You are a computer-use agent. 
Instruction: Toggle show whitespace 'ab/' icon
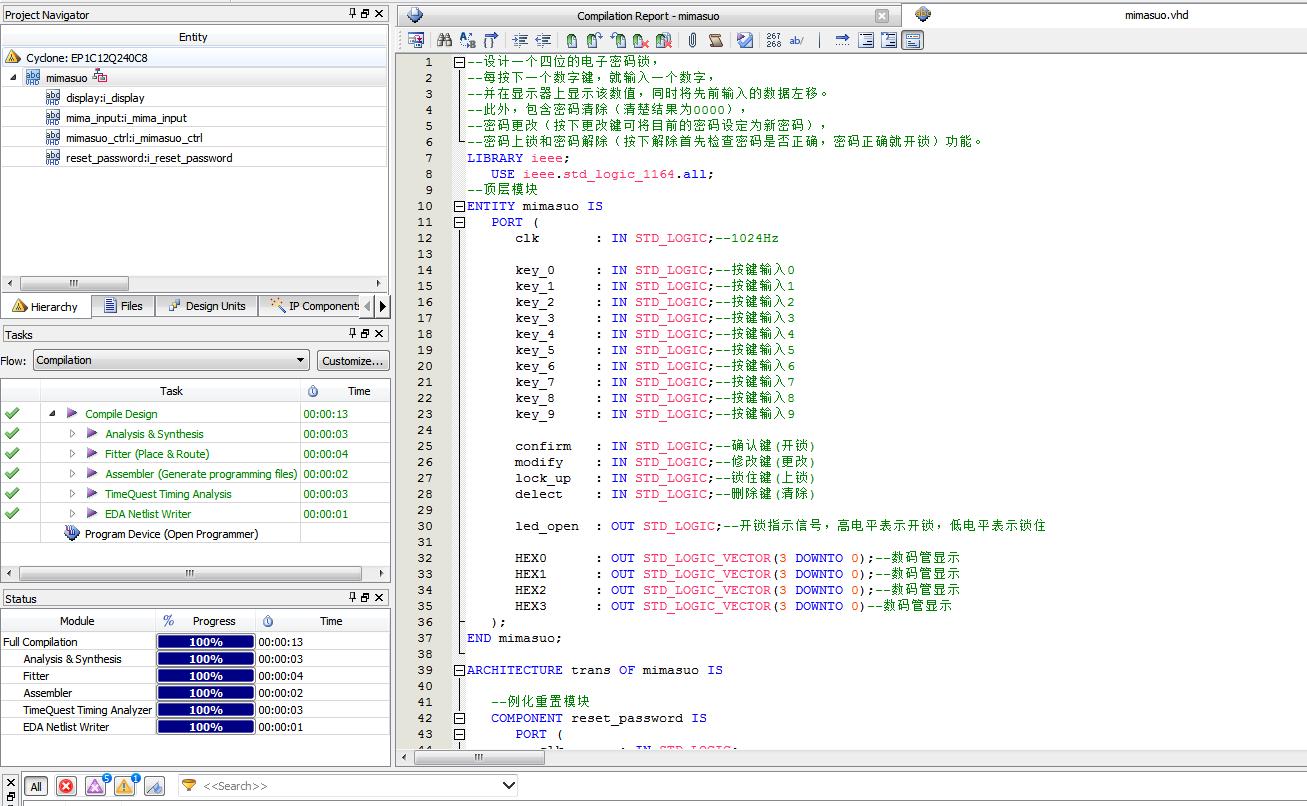point(797,40)
